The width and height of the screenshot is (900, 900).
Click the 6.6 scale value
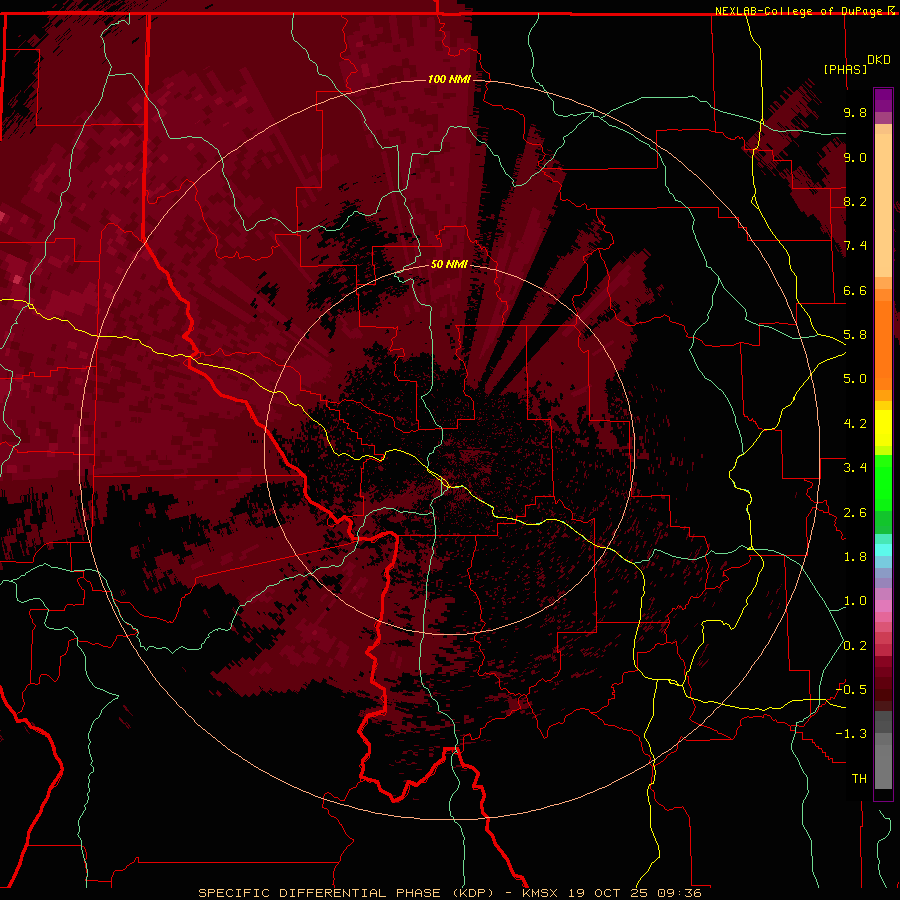click(x=855, y=290)
